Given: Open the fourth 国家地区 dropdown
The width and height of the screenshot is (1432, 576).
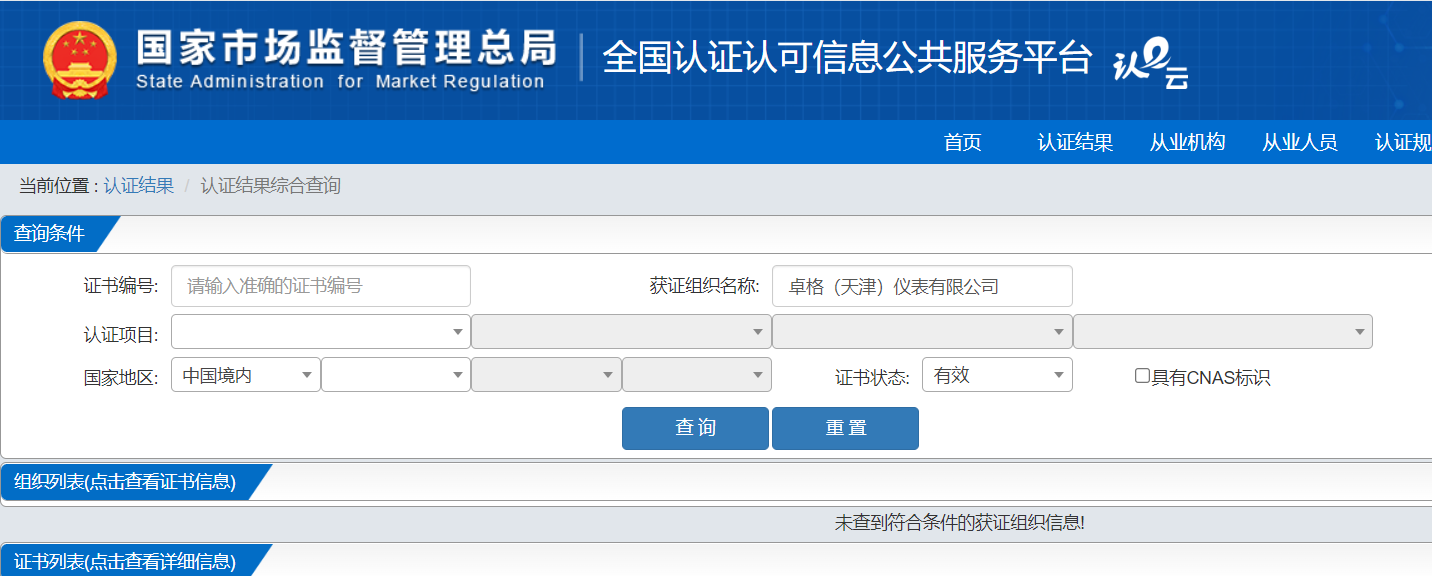Looking at the screenshot, I should click(x=697, y=375).
